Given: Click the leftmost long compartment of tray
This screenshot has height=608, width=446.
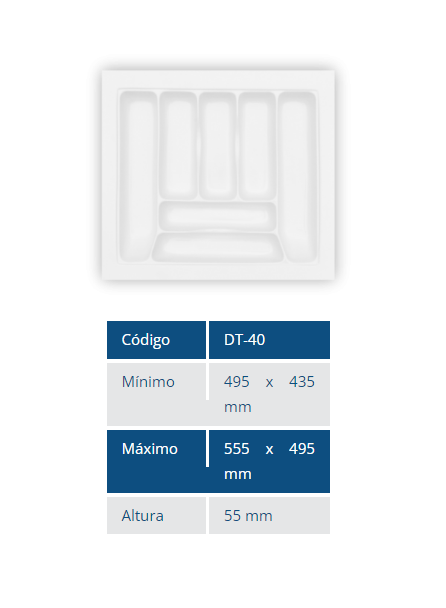Looking at the screenshot, I should tap(137, 176).
